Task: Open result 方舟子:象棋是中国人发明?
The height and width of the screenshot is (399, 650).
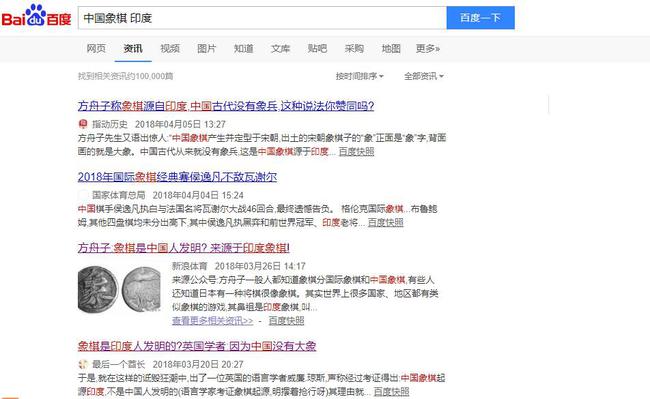Action: point(184,248)
